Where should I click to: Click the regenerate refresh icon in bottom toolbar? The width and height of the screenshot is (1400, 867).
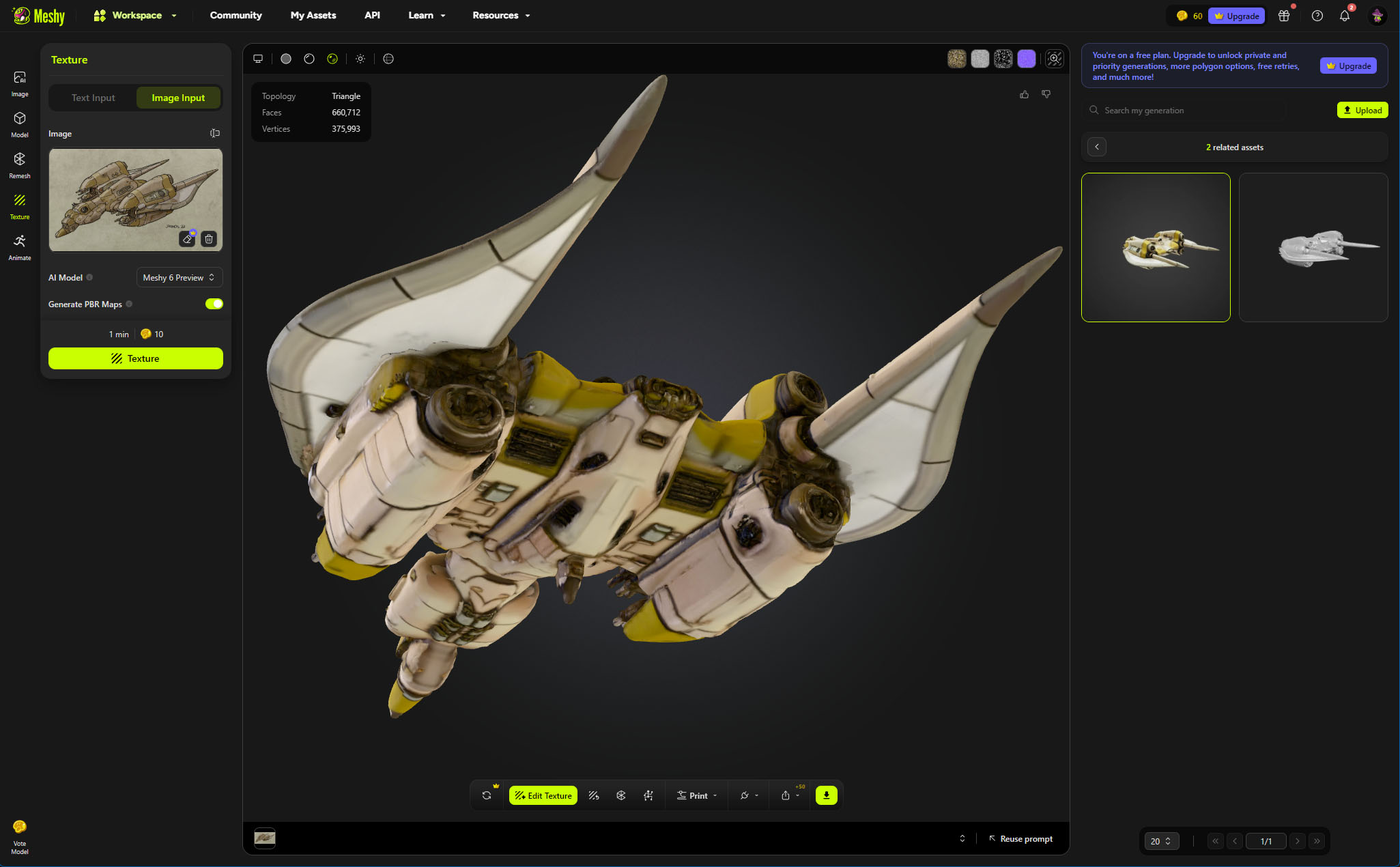coord(487,795)
